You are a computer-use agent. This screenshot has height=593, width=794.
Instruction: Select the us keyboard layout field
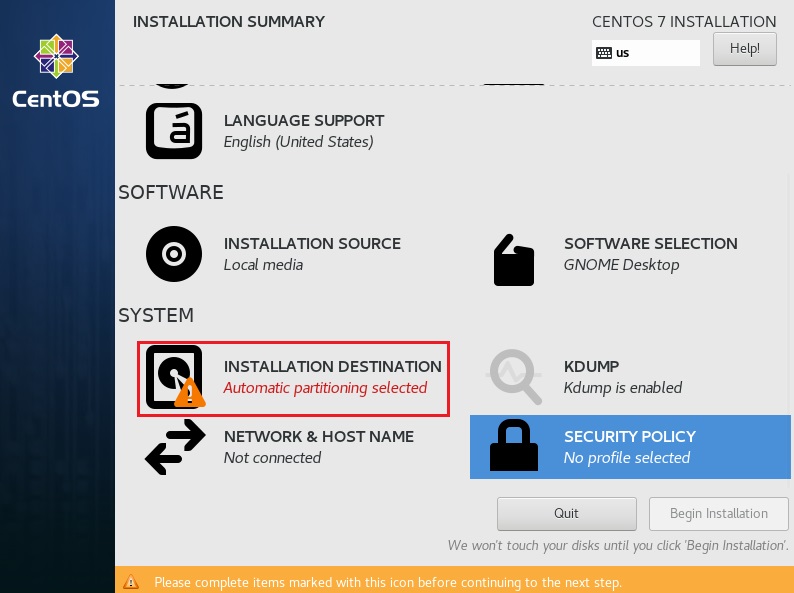[x=646, y=53]
